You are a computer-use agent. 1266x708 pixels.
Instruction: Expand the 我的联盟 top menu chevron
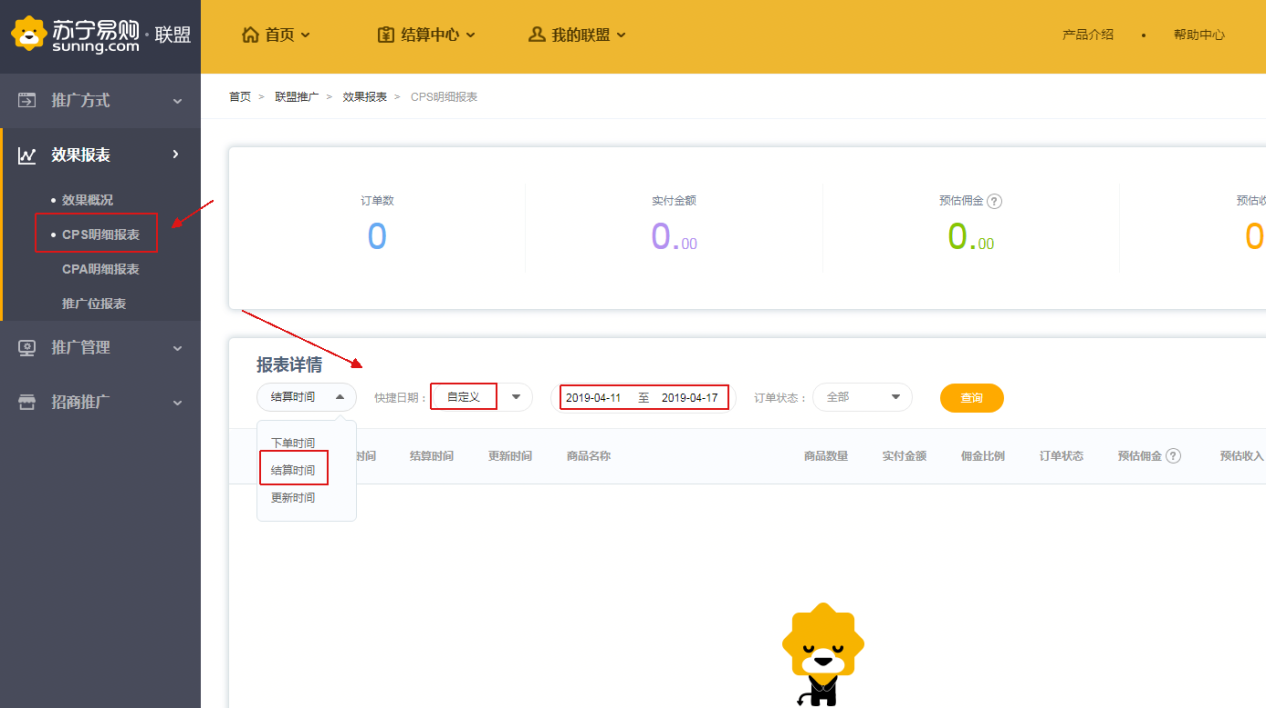[x=621, y=35]
